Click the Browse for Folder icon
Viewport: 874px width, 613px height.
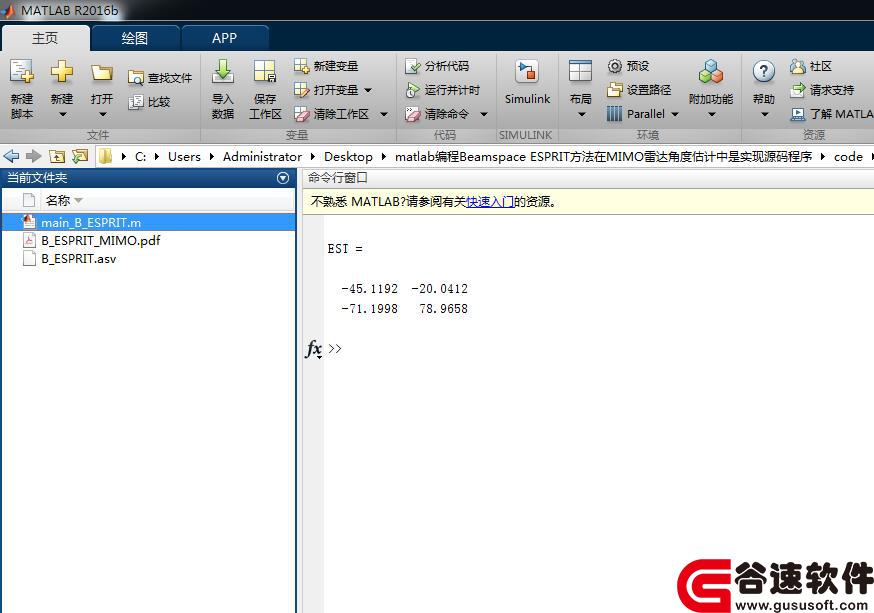[x=80, y=157]
